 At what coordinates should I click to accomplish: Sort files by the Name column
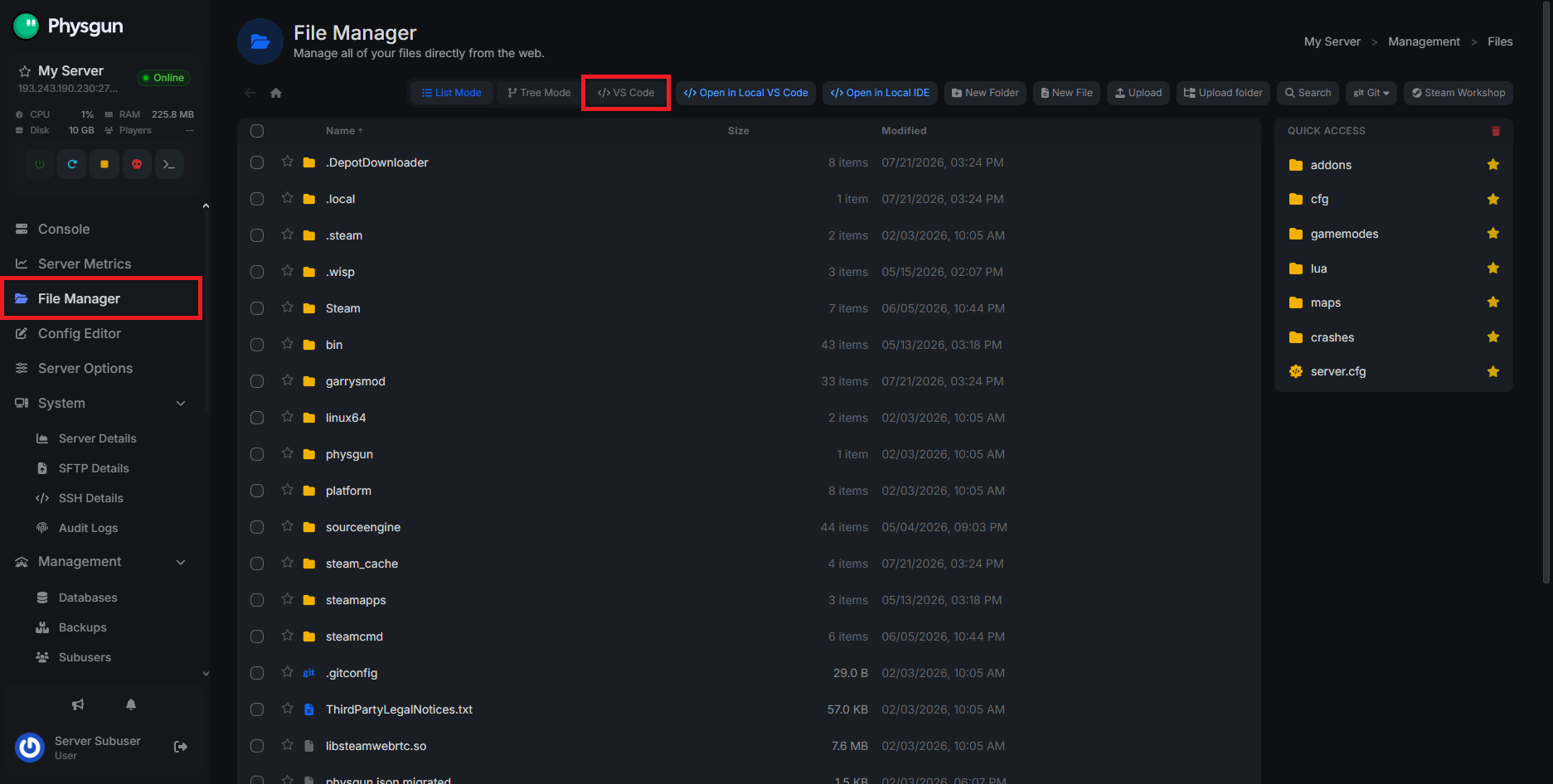[x=344, y=131]
